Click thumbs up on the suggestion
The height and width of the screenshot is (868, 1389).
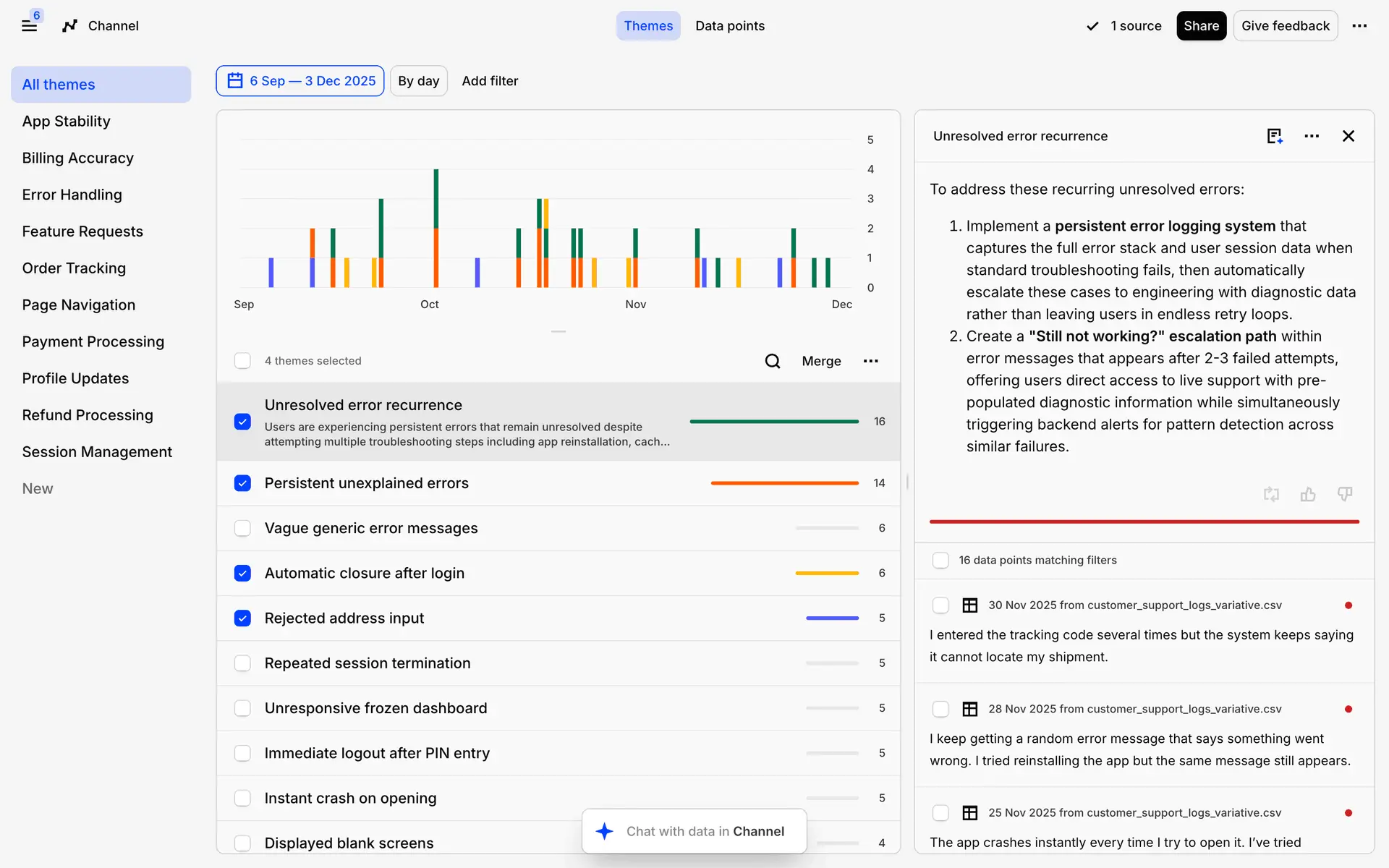[1307, 494]
